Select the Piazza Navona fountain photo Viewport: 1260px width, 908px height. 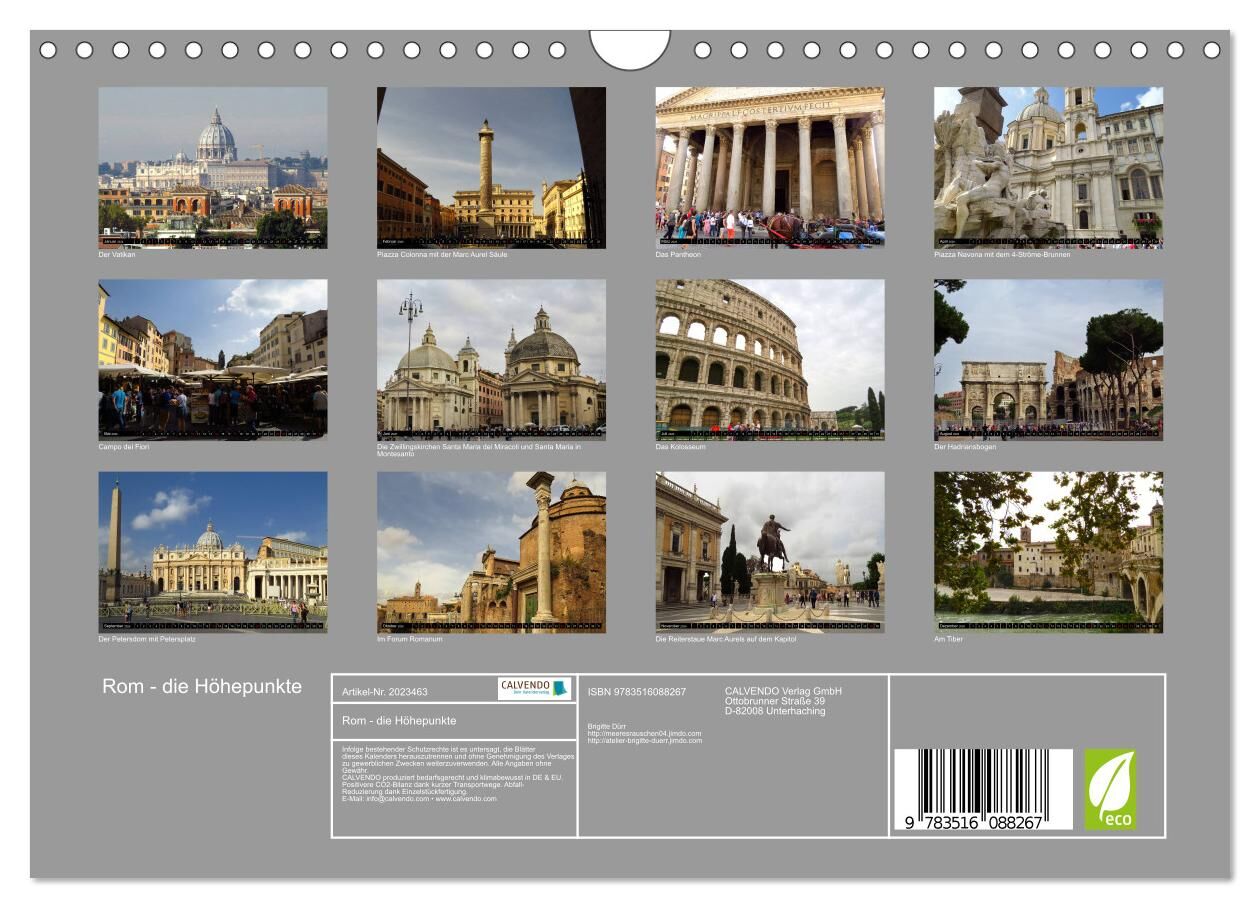point(1048,166)
